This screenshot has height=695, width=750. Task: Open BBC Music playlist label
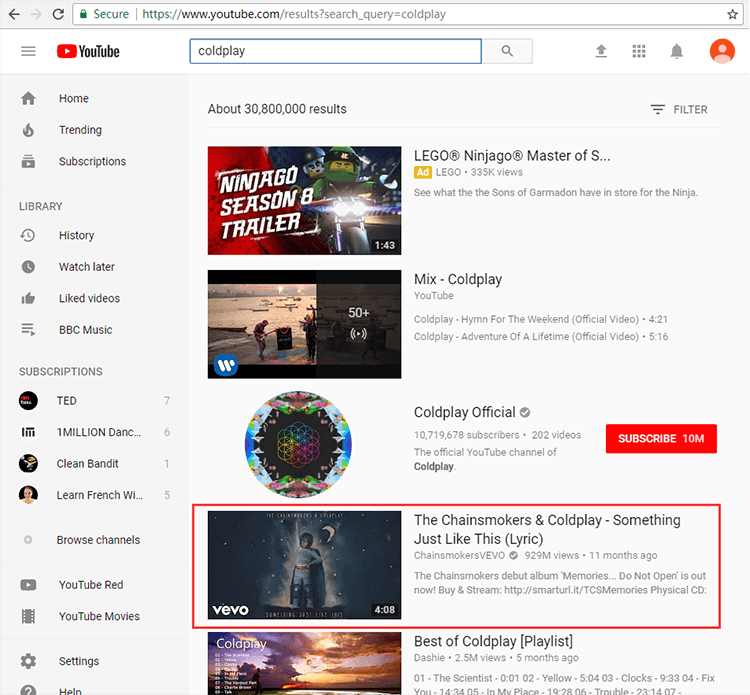point(86,330)
